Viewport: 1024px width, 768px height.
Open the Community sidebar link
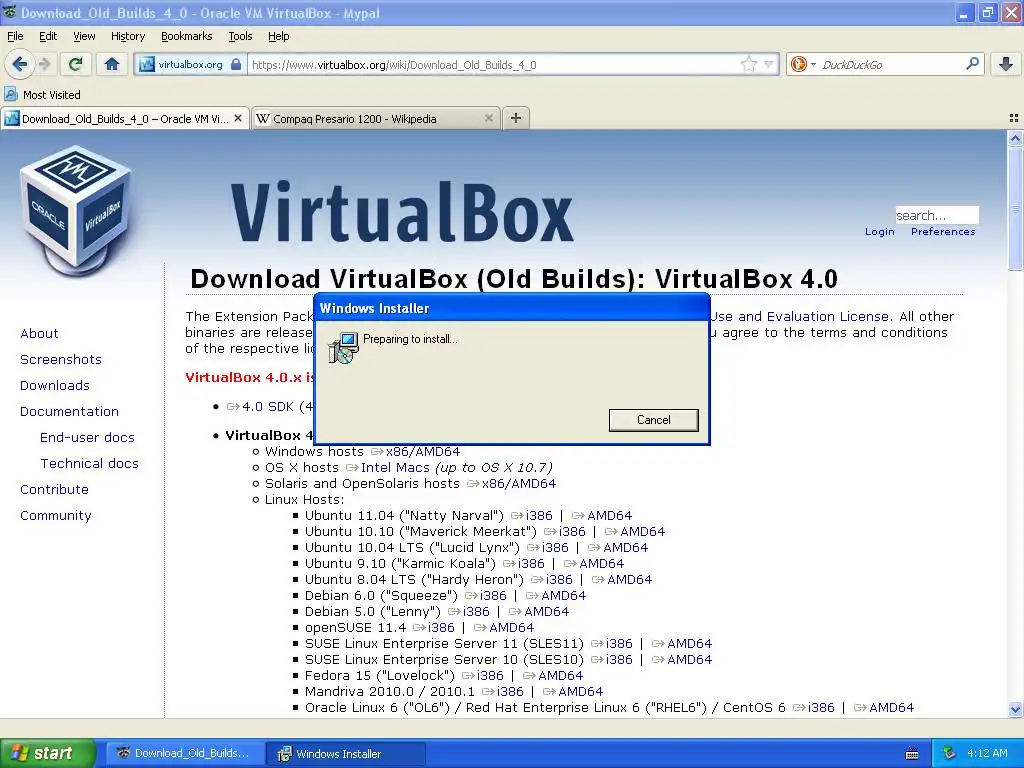[x=56, y=516]
